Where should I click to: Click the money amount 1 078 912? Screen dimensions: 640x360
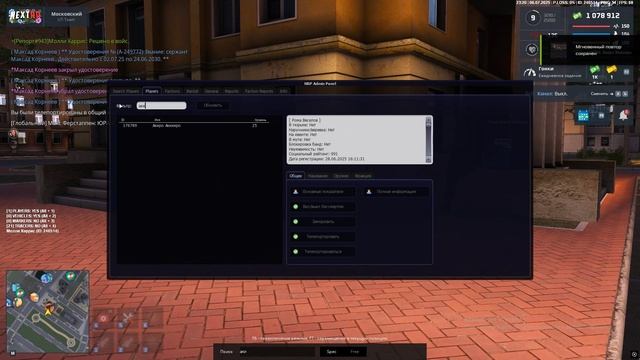[x=602, y=16]
